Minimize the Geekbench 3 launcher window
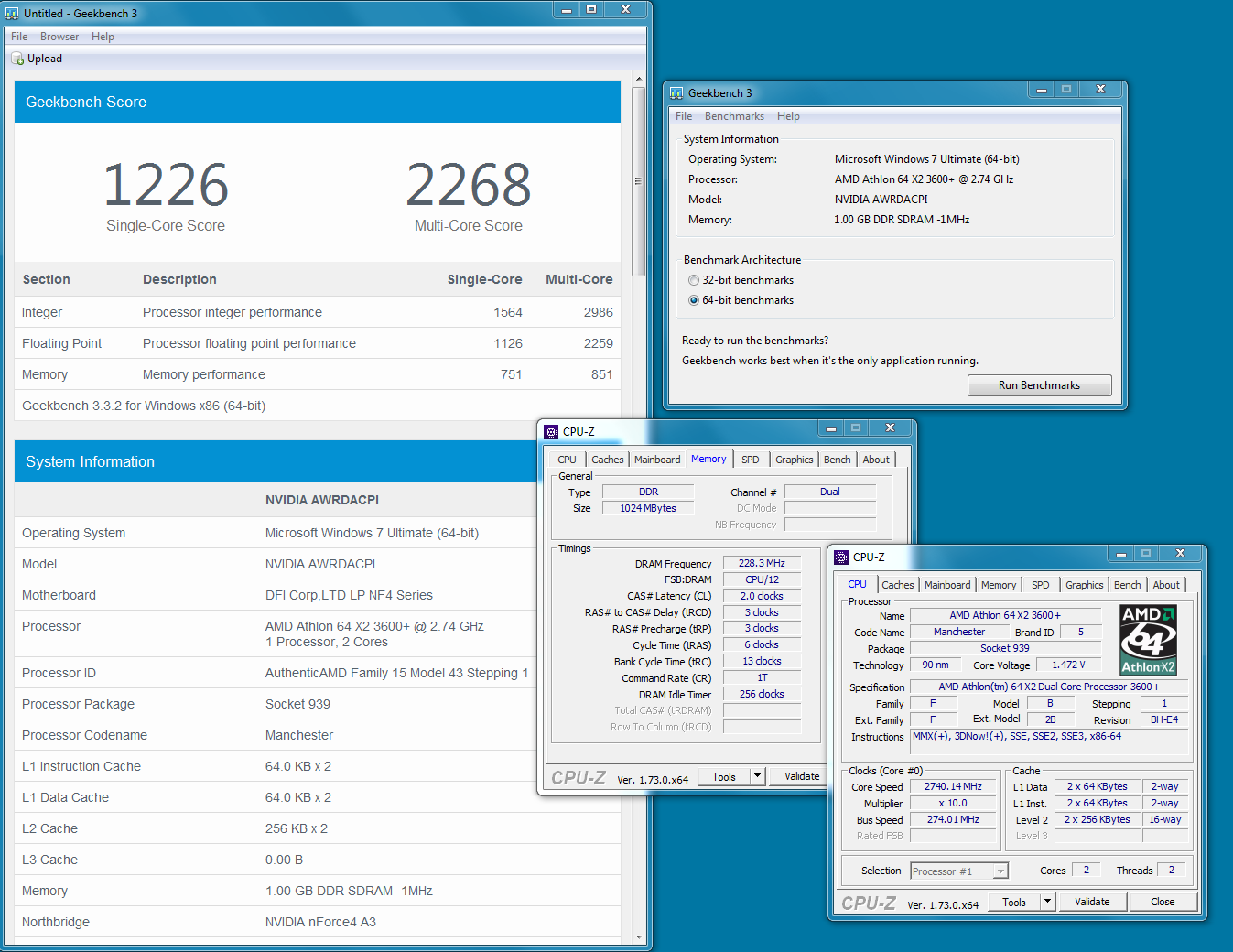 (x=1041, y=90)
